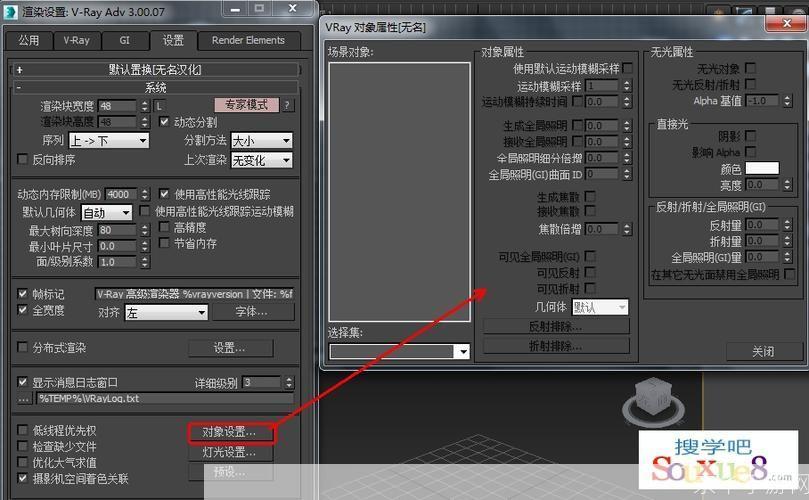Open the 几何体 dropdown
Viewport: 809px width, 500px height.
(600, 308)
